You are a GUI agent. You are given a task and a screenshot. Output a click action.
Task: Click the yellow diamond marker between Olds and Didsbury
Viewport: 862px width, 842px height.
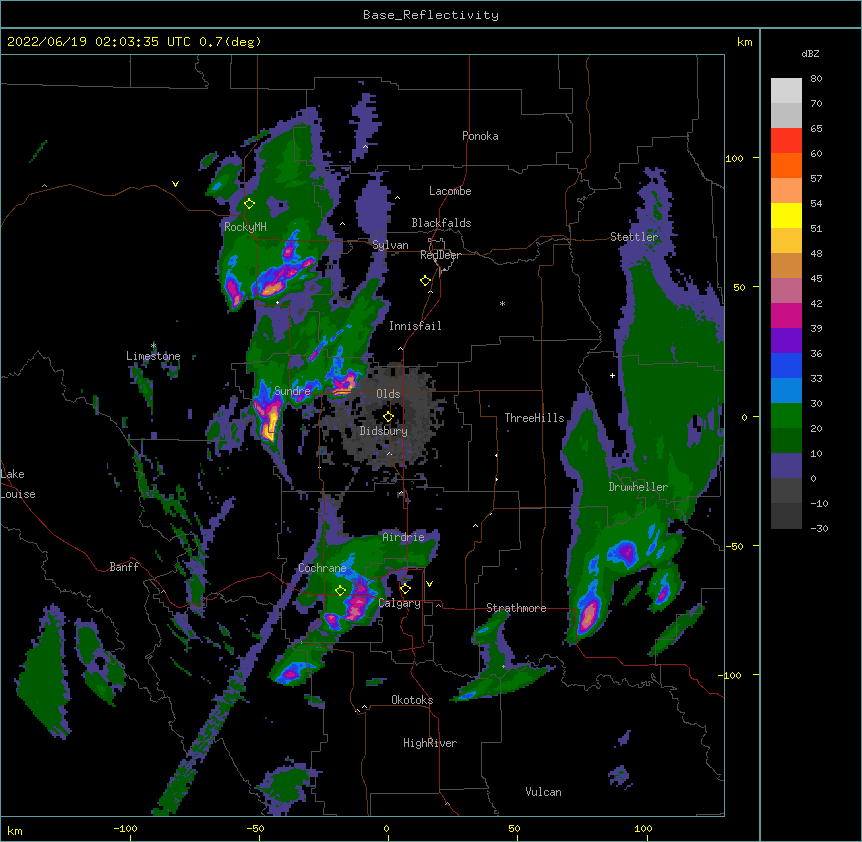point(388,417)
